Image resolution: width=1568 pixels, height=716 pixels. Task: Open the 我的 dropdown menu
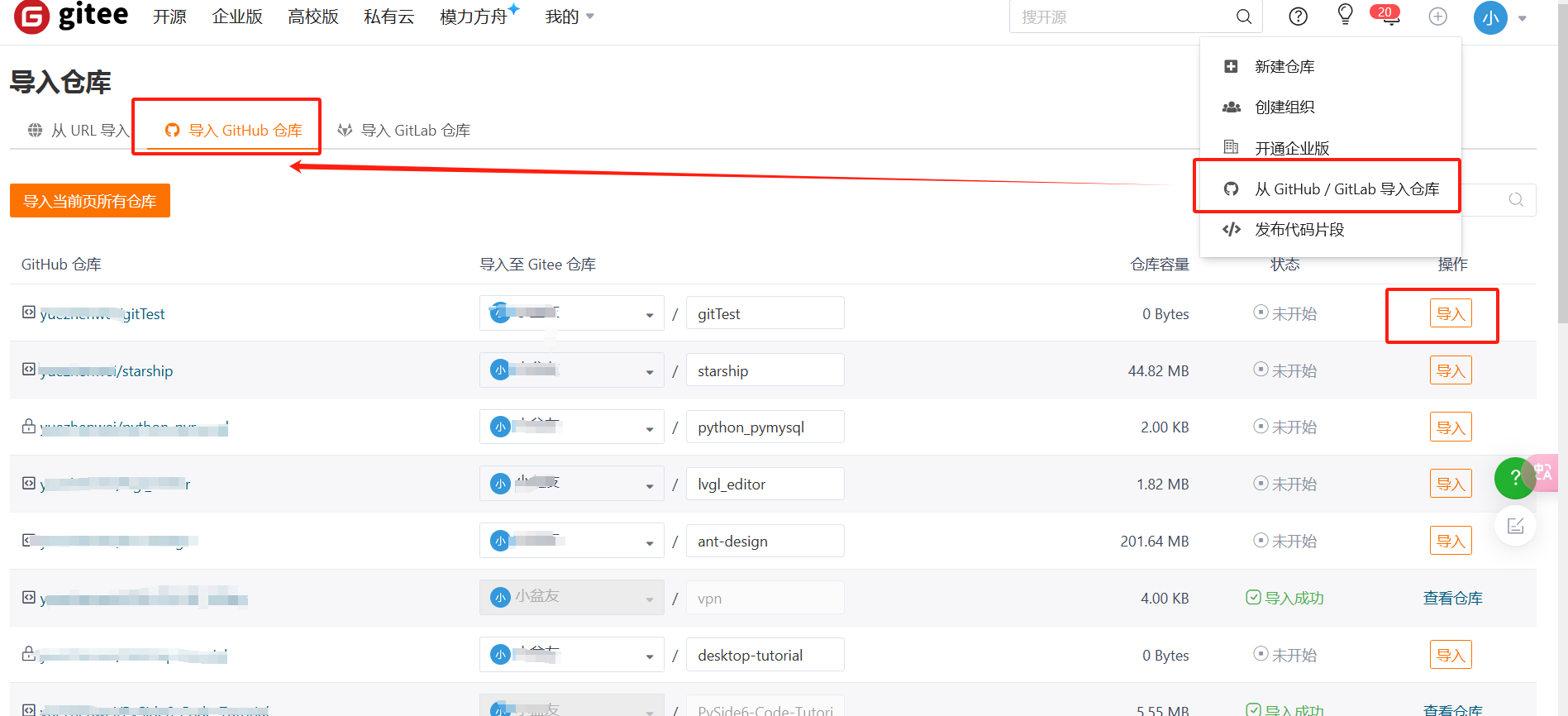pos(570,17)
